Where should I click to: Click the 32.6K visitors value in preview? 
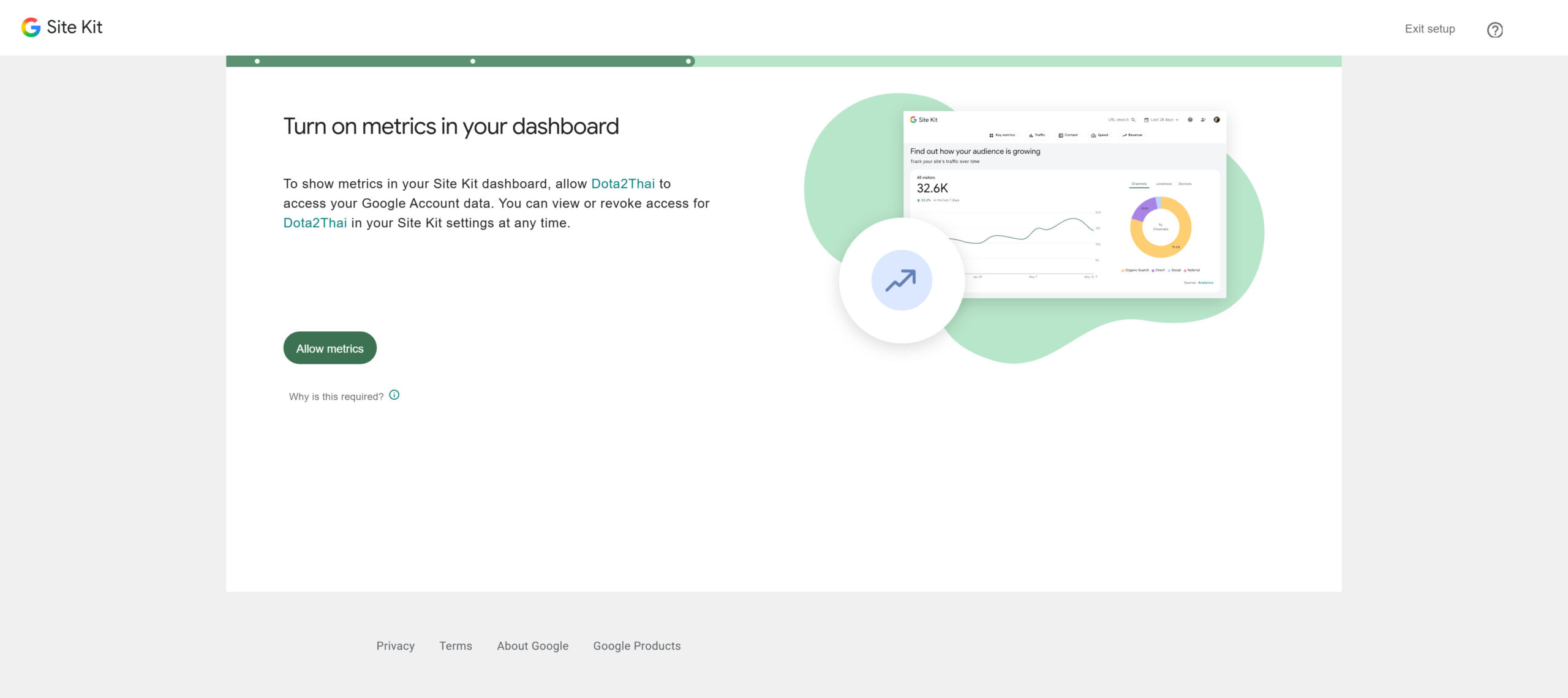[932, 188]
